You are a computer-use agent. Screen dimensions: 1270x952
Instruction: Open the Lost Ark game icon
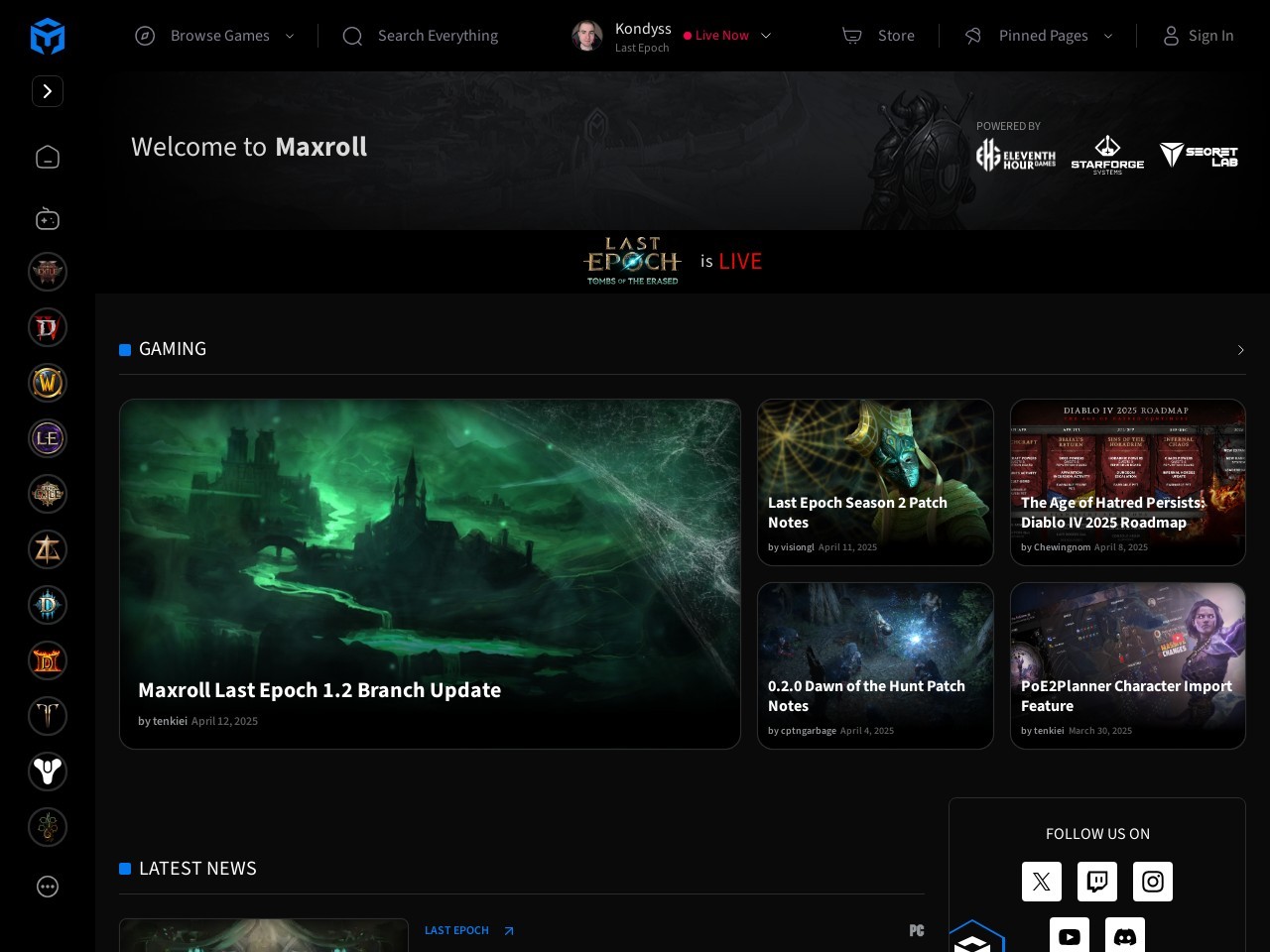click(x=48, y=549)
